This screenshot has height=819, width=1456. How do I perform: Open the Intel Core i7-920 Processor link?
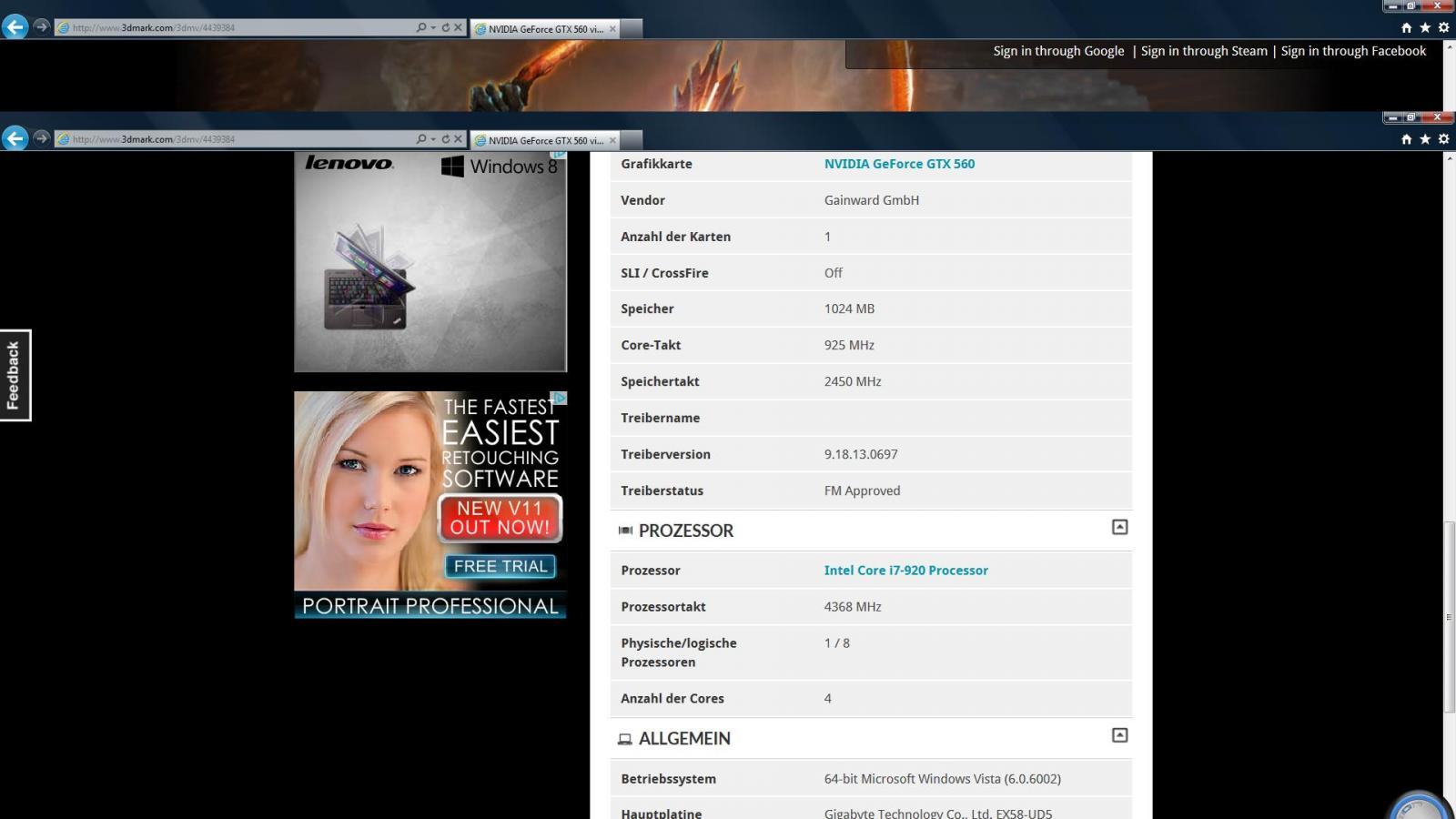905,571
